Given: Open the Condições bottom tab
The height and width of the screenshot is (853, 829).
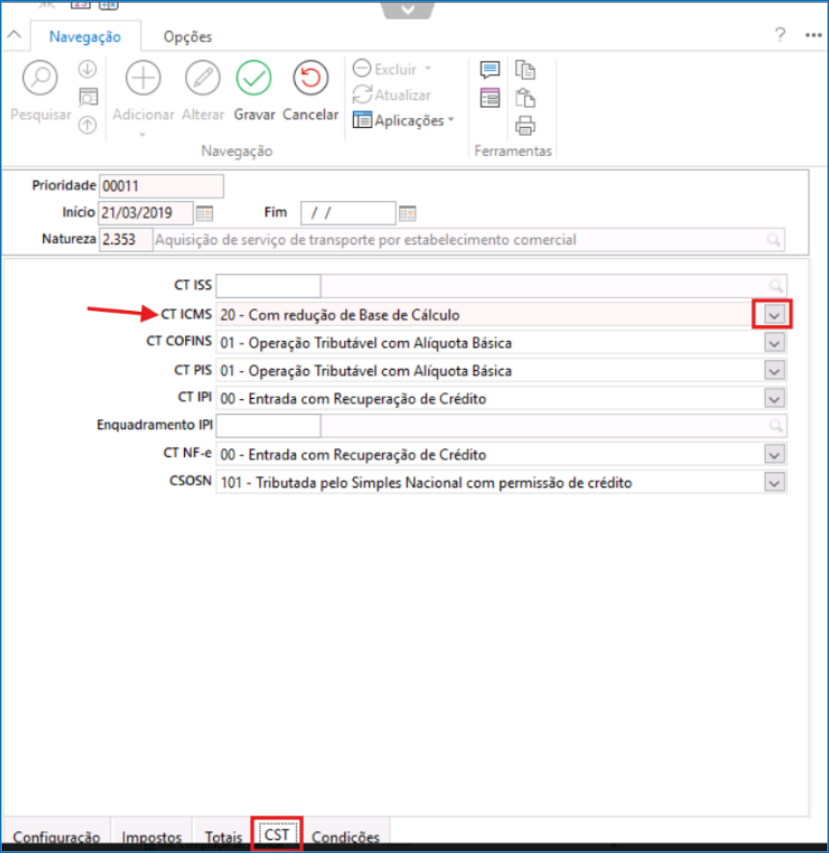Looking at the screenshot, I should point(345,837).
